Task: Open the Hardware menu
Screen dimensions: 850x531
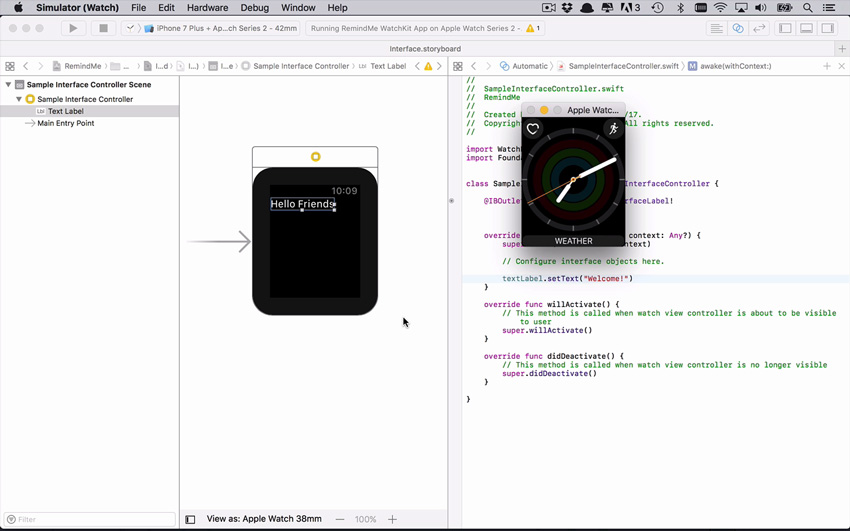Action: pyautogui.click(x=207, y=8)
